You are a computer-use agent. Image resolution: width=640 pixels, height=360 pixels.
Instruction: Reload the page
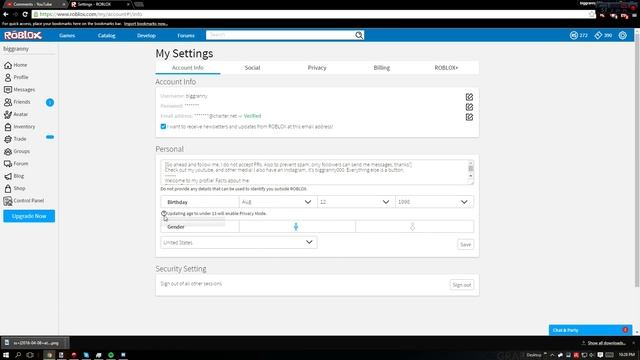tap(25, 14)
